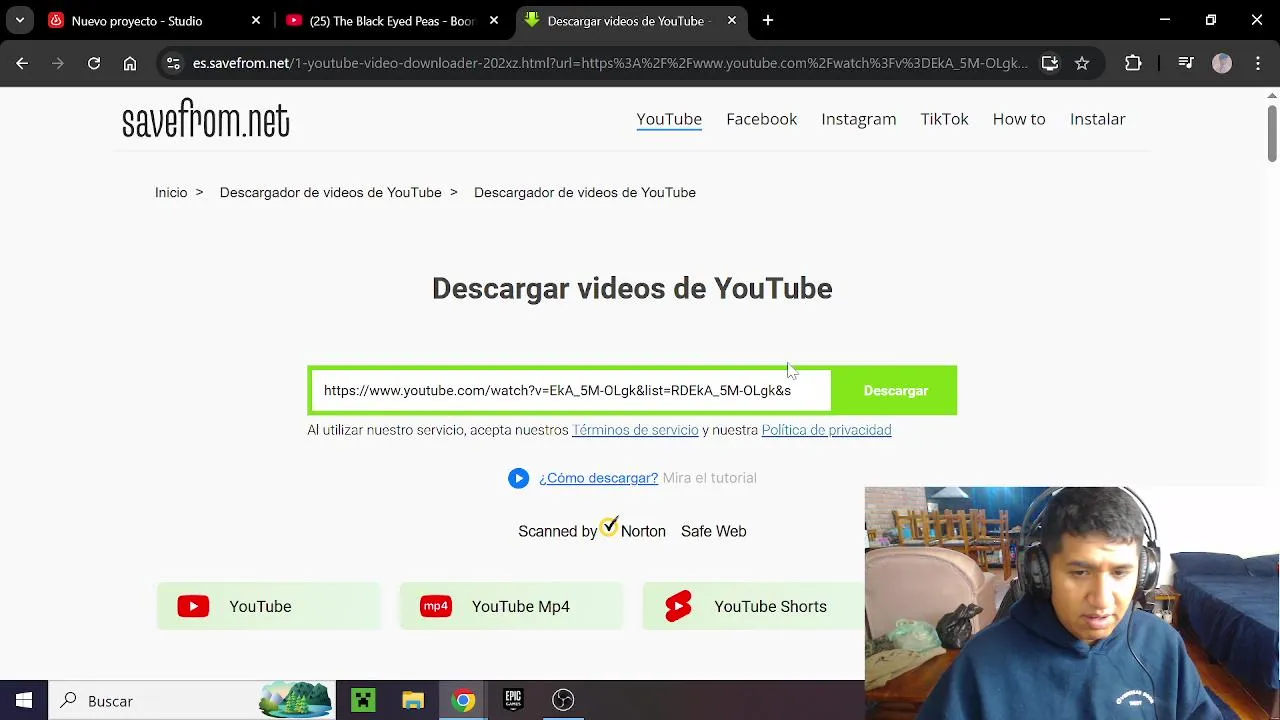Open Términos de servicio link
The height and width of the screenshot is (720, 1280).
(635, 430)
